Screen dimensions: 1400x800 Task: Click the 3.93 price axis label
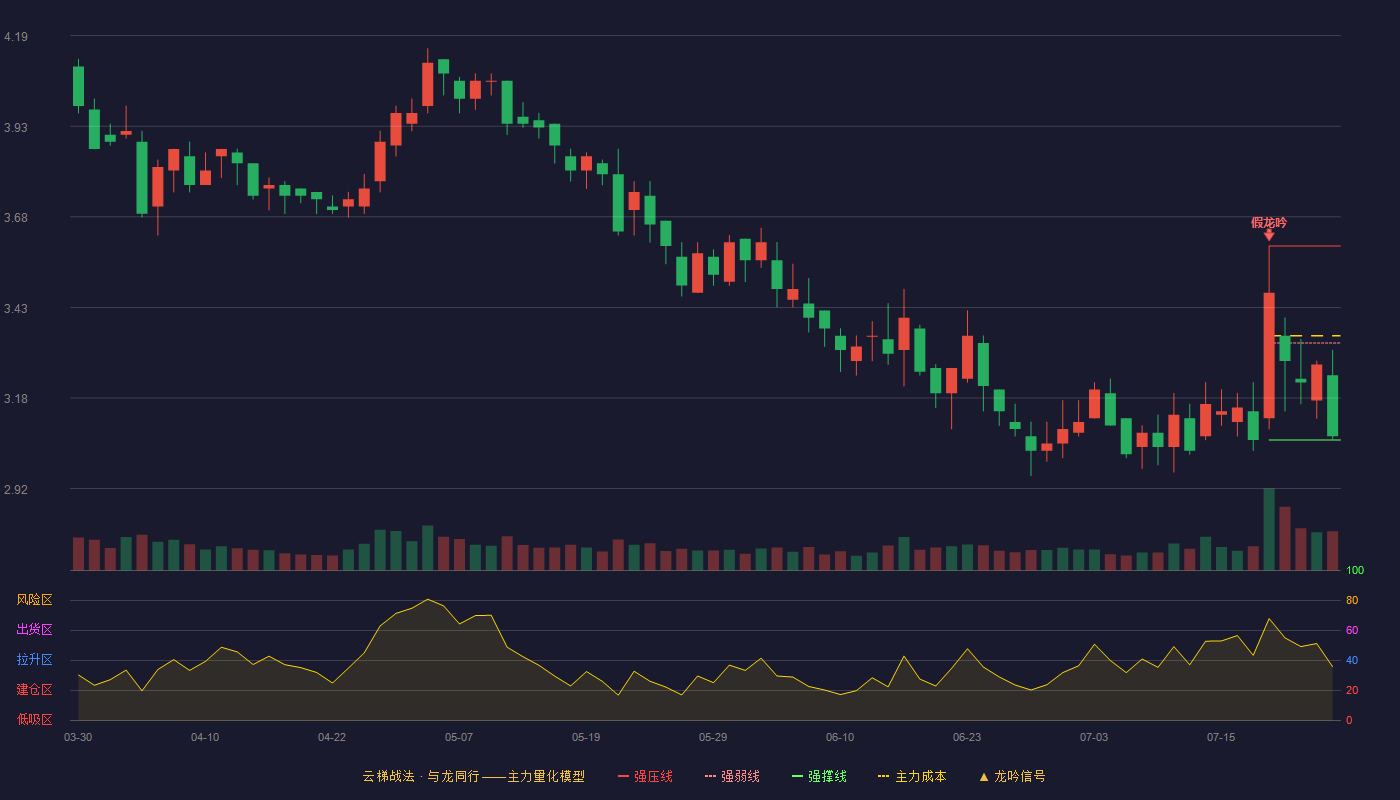click(x=16, y=128)
